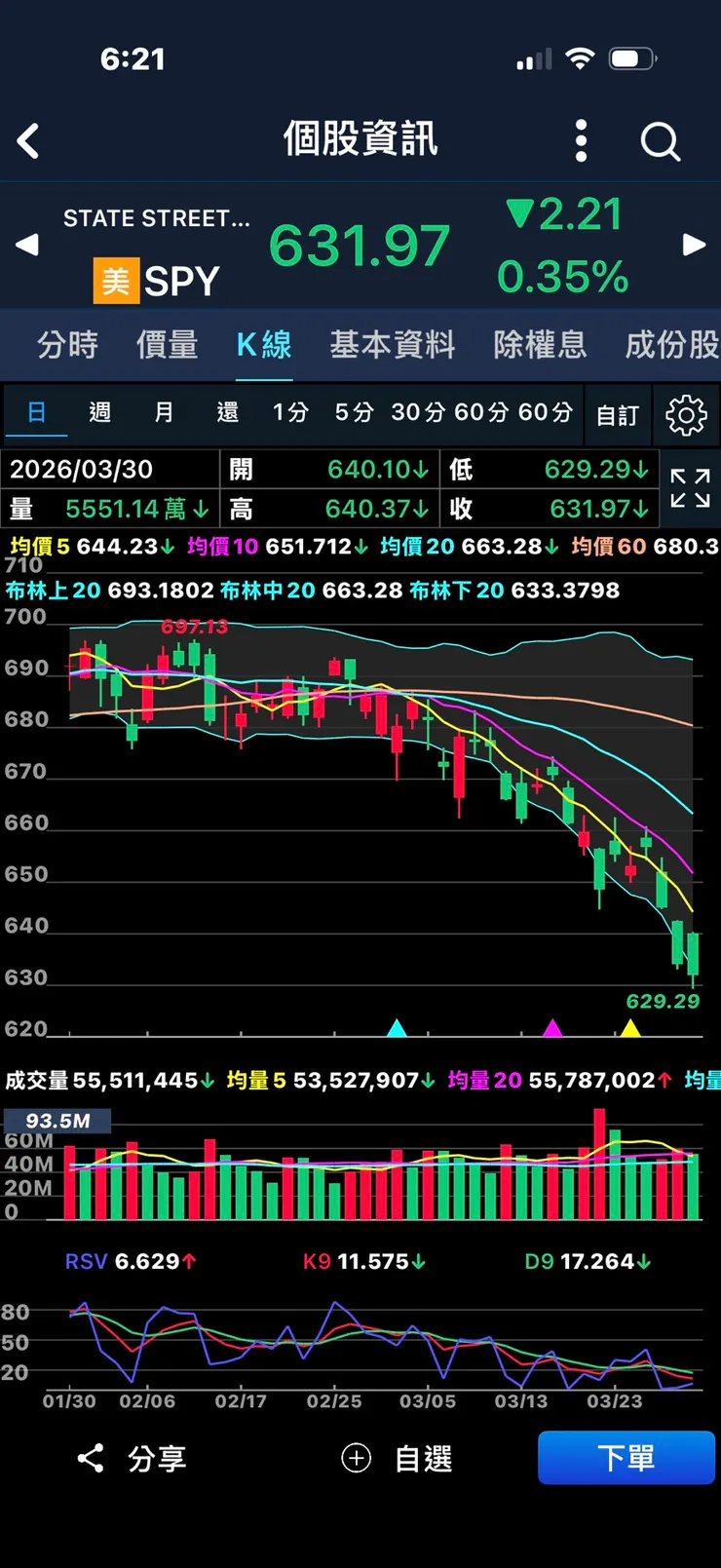The image size is (721, 1568).
Task: Switch to the 分時 tab
Action: pos(67,345)
